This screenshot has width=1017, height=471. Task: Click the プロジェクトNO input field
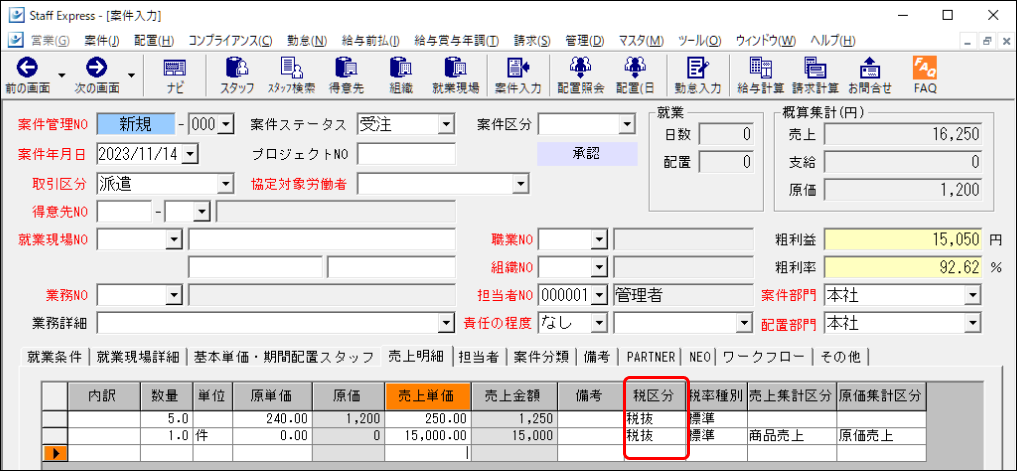[407, 154]
